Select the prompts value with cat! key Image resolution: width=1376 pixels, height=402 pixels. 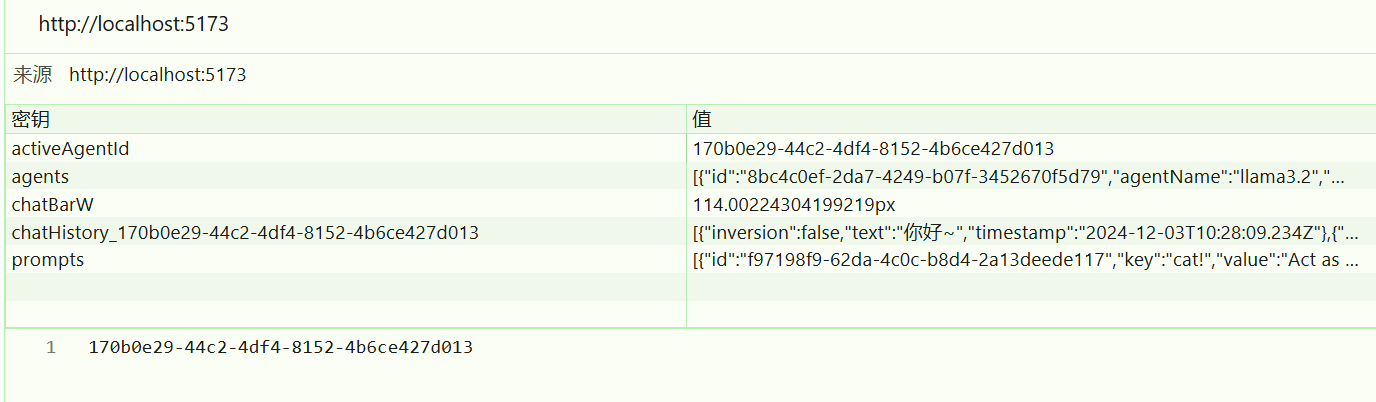pos(1031,260)
